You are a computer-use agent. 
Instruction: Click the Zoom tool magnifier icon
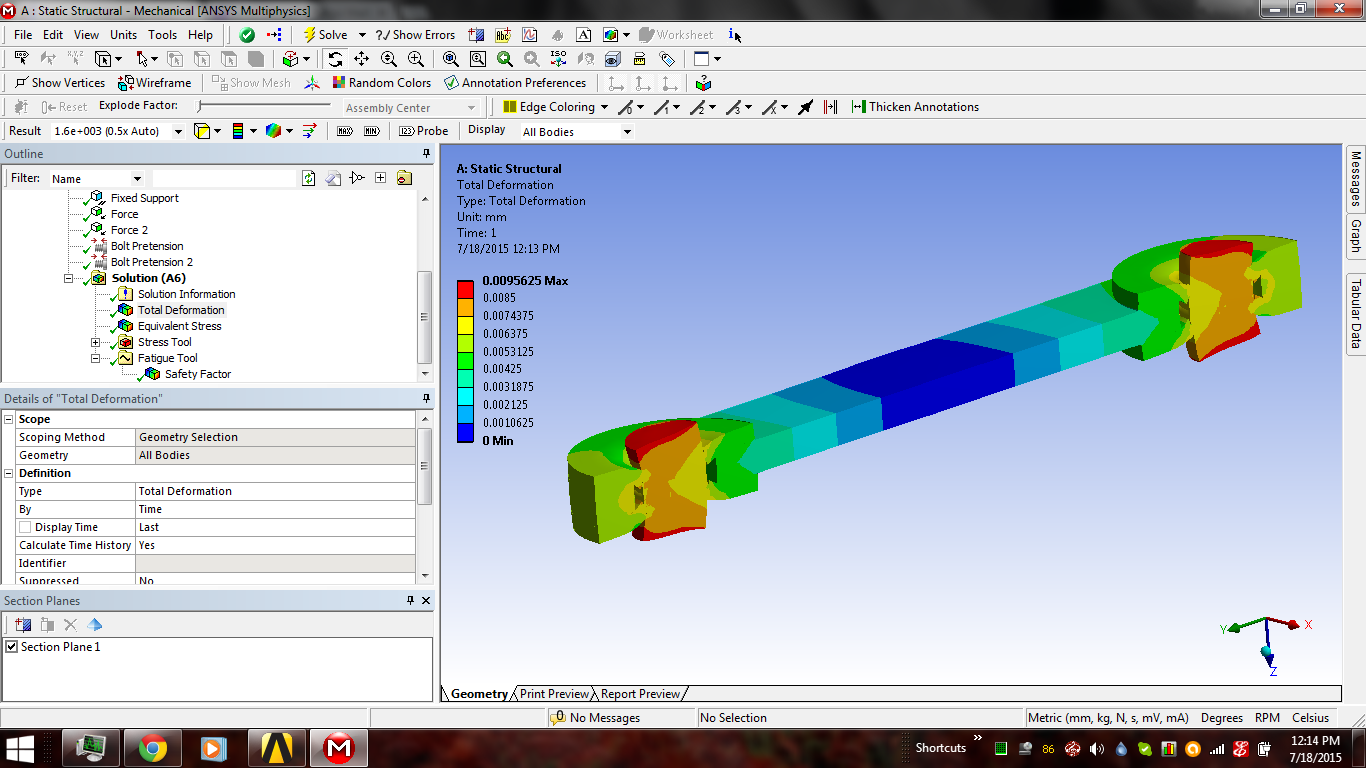pos(389,59)
